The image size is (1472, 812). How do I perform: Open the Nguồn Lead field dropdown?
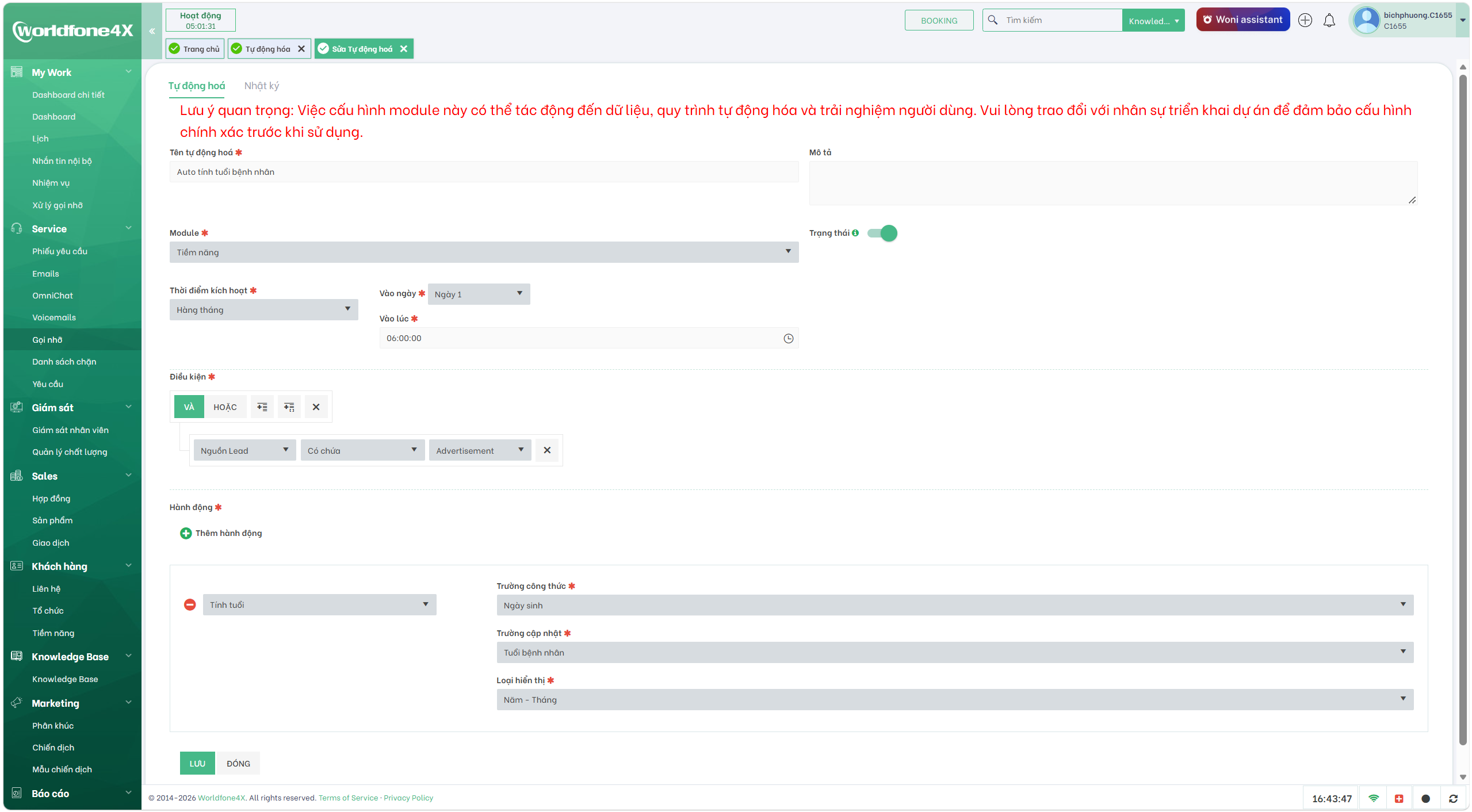point(244,450)
